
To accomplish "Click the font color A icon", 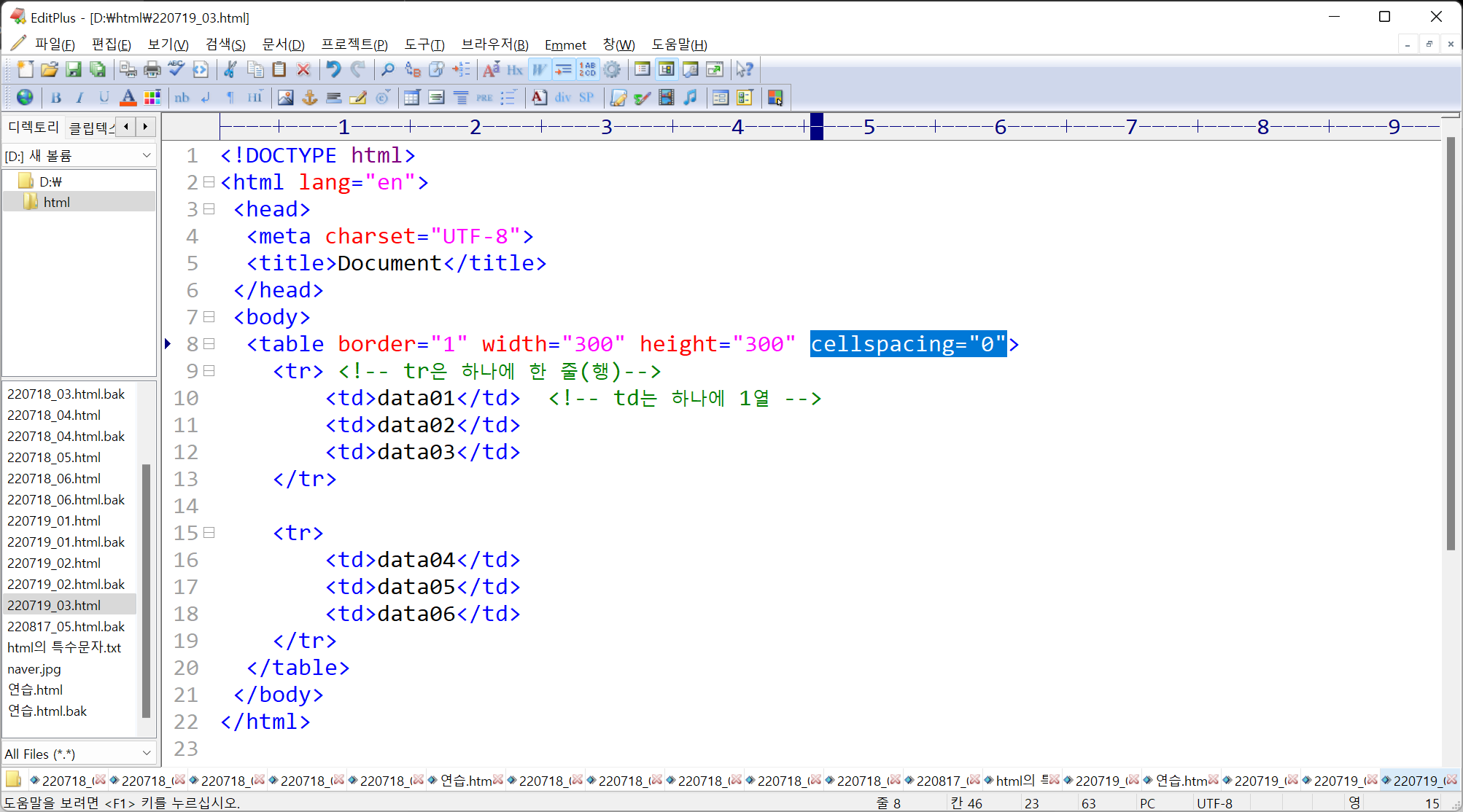I will [x=128, y=98].
